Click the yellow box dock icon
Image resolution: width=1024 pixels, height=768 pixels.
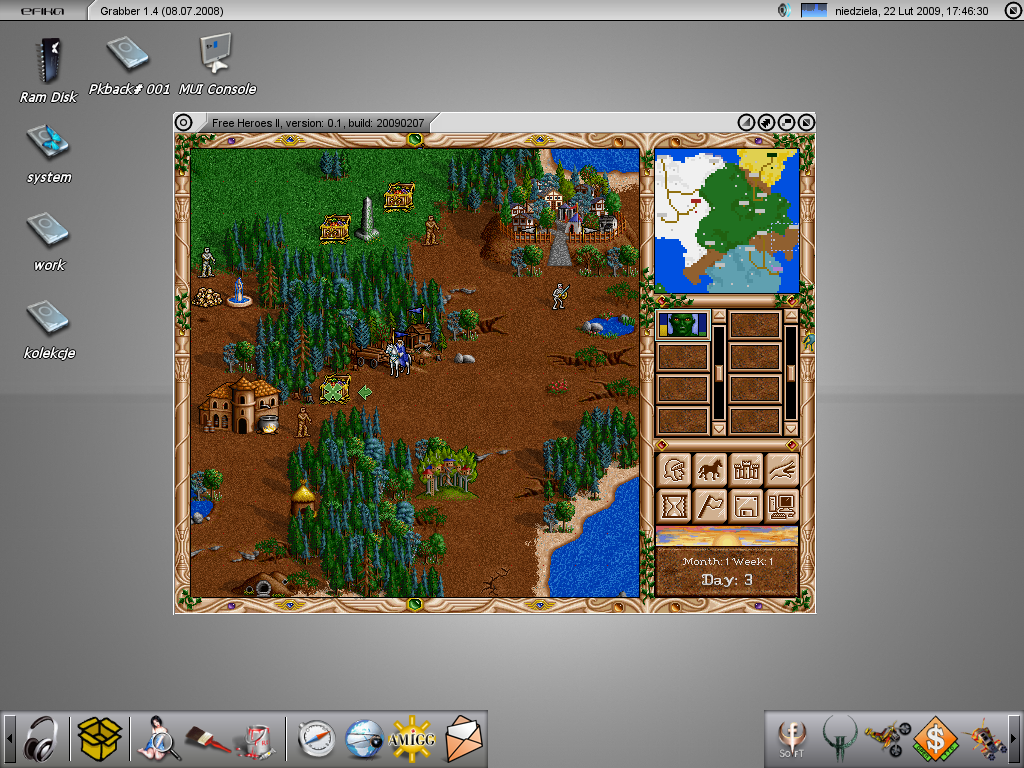click(100, 739)
